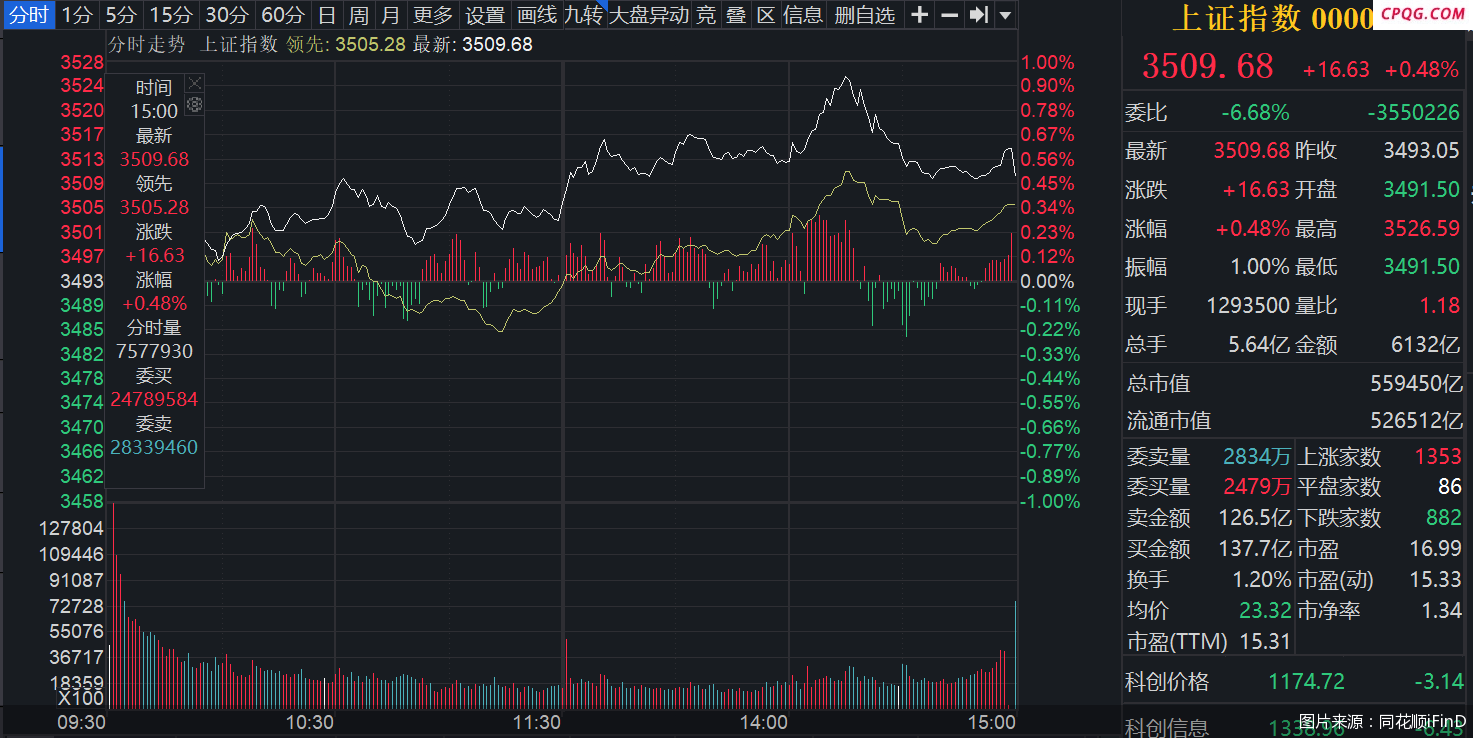Open the toolbar's downward triangle dropdown
1473x738 pixels.
coord(1005,16)
